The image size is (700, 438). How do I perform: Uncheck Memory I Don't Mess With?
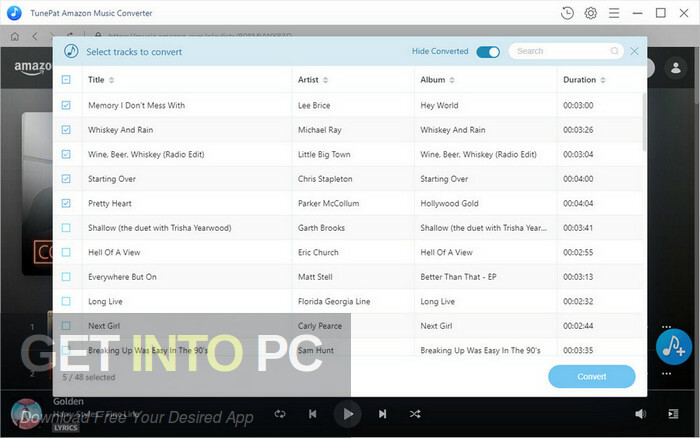(x=66, y=105)
